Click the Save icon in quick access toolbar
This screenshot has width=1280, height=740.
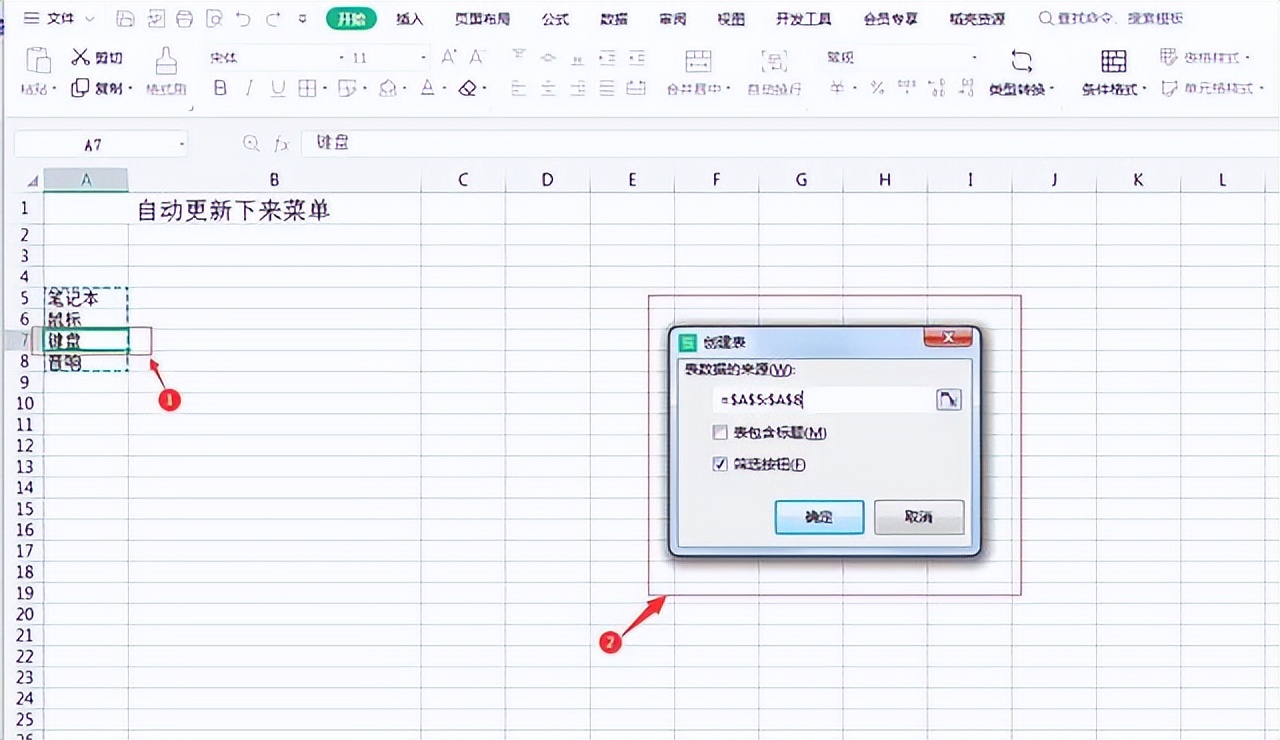125,18
